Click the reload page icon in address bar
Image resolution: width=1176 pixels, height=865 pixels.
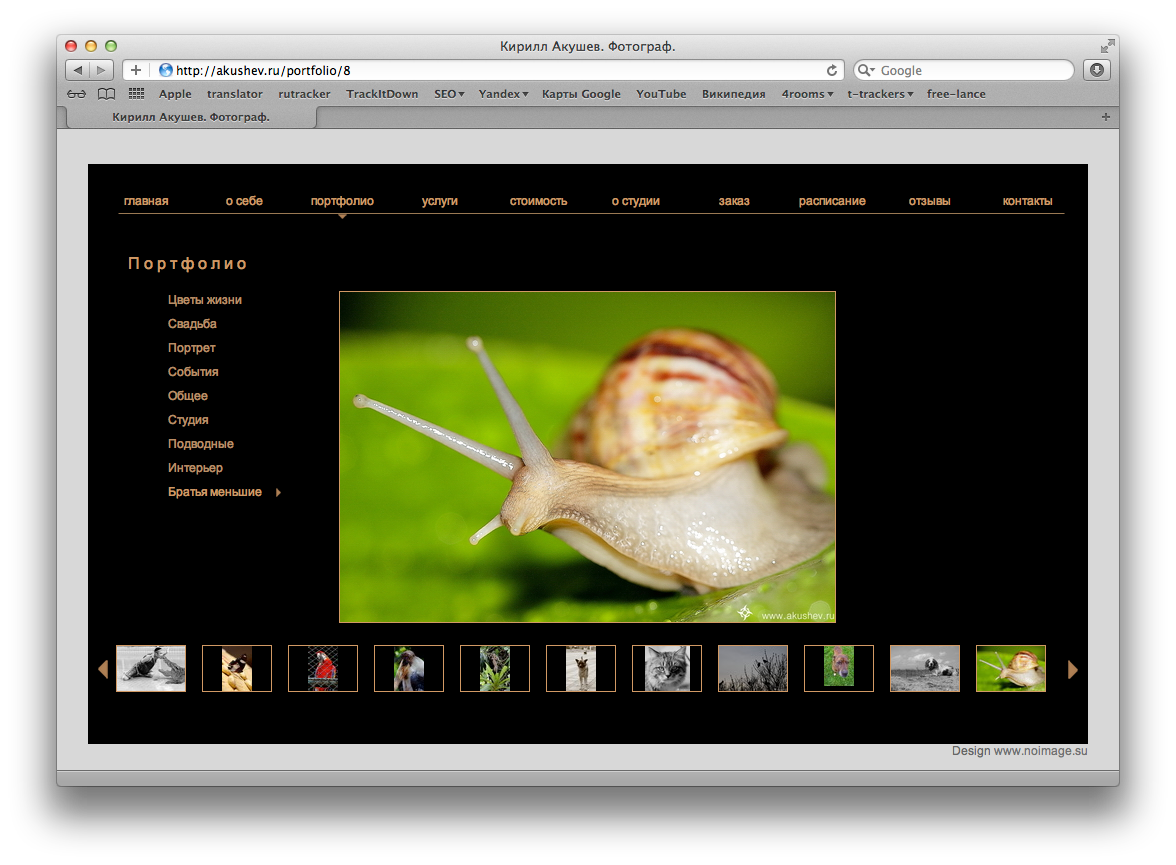tap(831, 70)
